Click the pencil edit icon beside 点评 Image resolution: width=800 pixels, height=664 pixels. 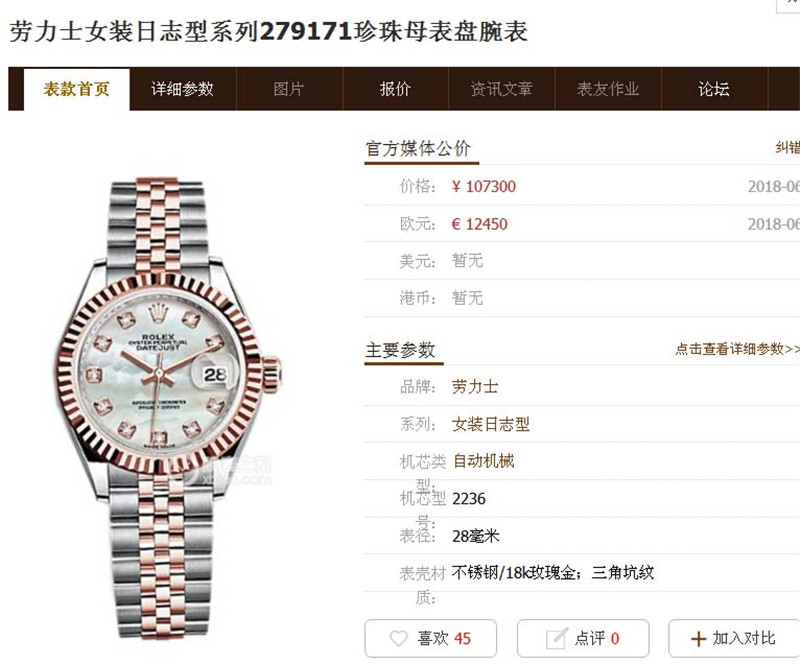[x=556, y=638]
